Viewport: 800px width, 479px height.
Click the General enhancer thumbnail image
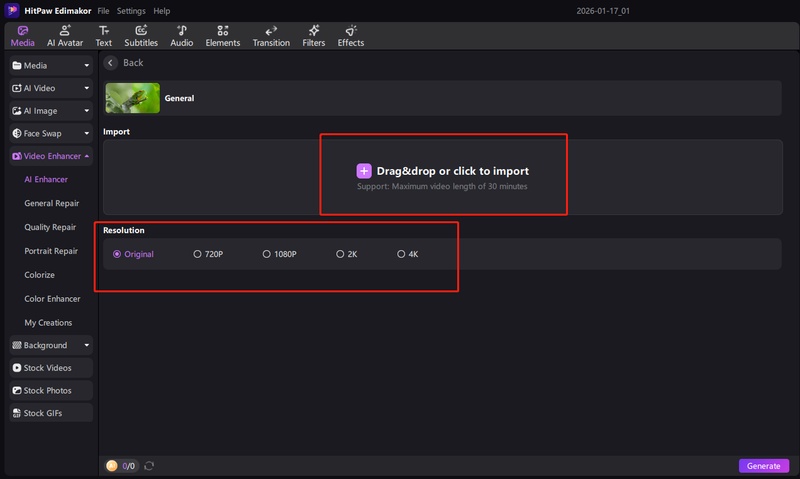pyautogui.click(x=132, y=98)
